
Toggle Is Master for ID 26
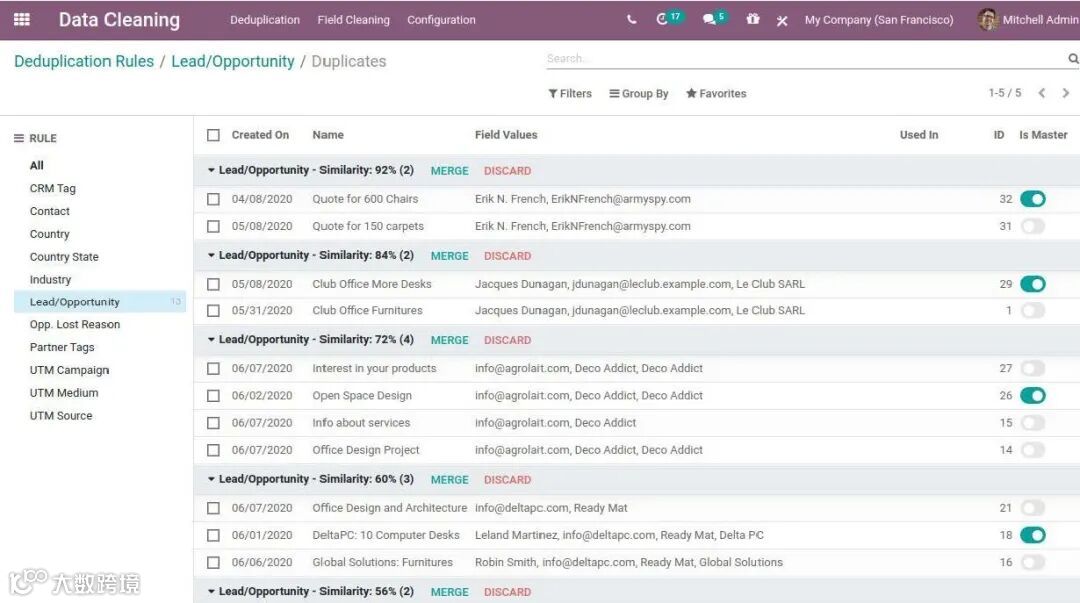tap(1032, 396)
